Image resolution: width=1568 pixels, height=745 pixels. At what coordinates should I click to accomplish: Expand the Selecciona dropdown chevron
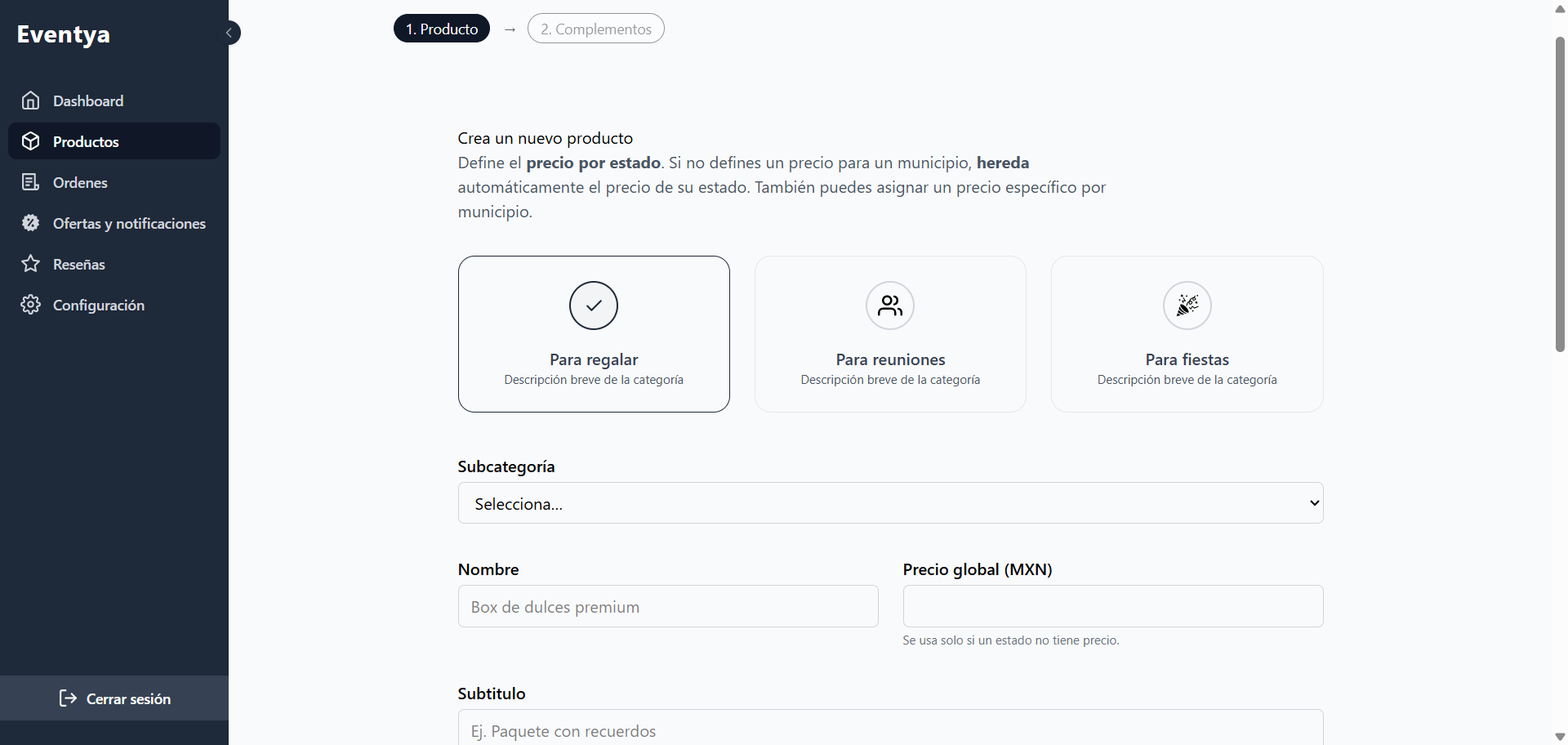coord(1312,503)
